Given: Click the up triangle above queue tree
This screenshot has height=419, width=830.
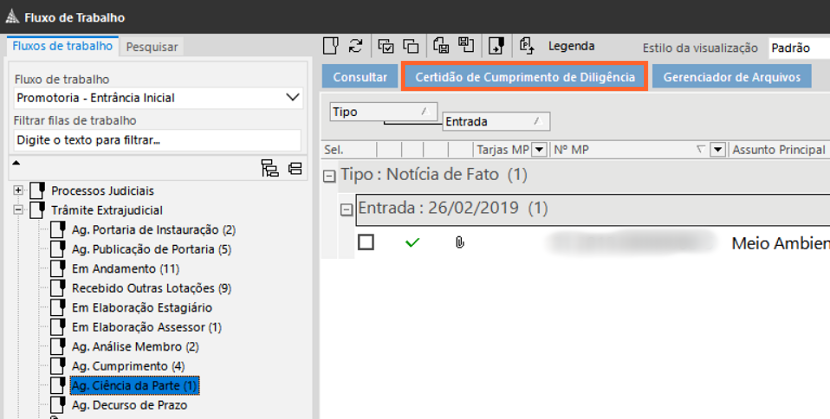Looking at the screenshot, I should click(x=16, y=163).
